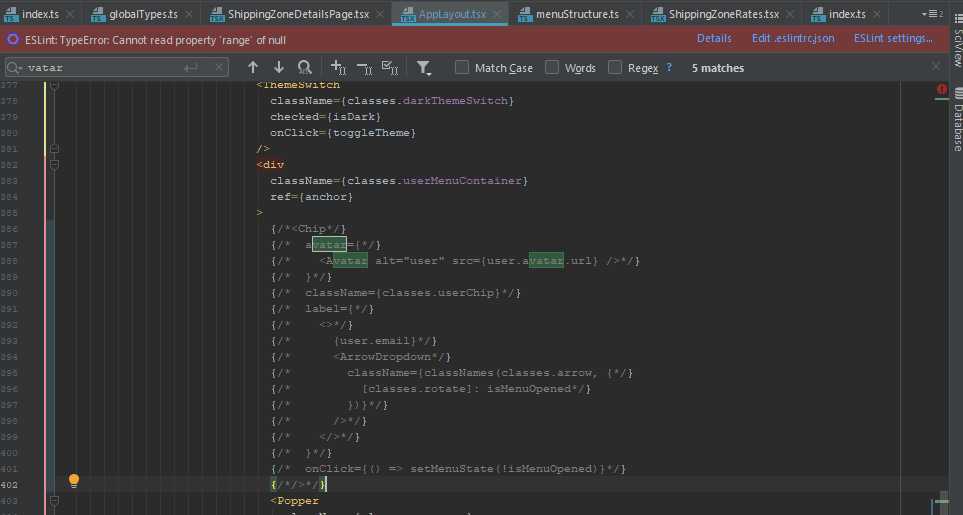The image size is (963, 515).
Task: Open ESLint error Details link
Action: coord(714,38)
